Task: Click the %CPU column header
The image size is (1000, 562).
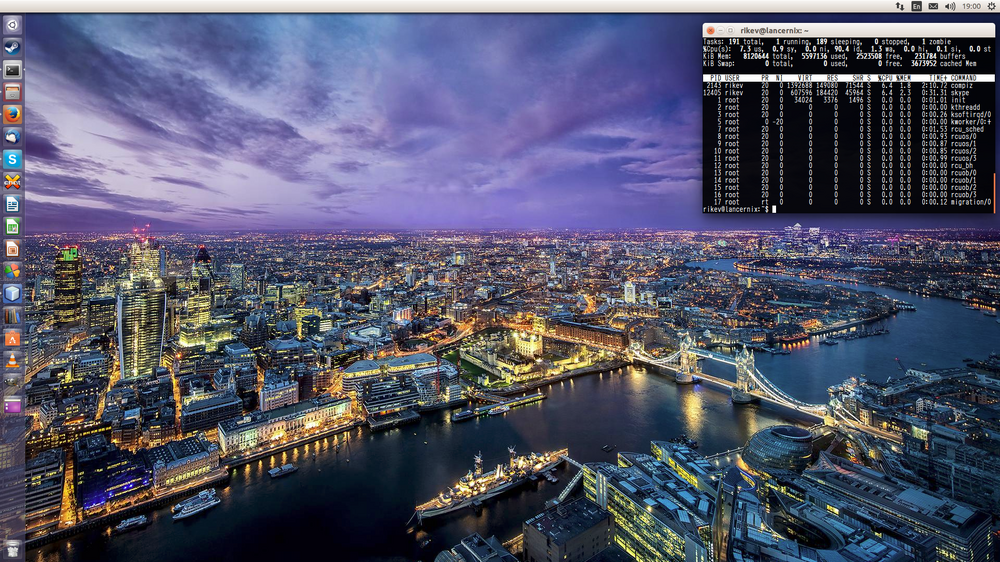Action: (x=884, y=78)
